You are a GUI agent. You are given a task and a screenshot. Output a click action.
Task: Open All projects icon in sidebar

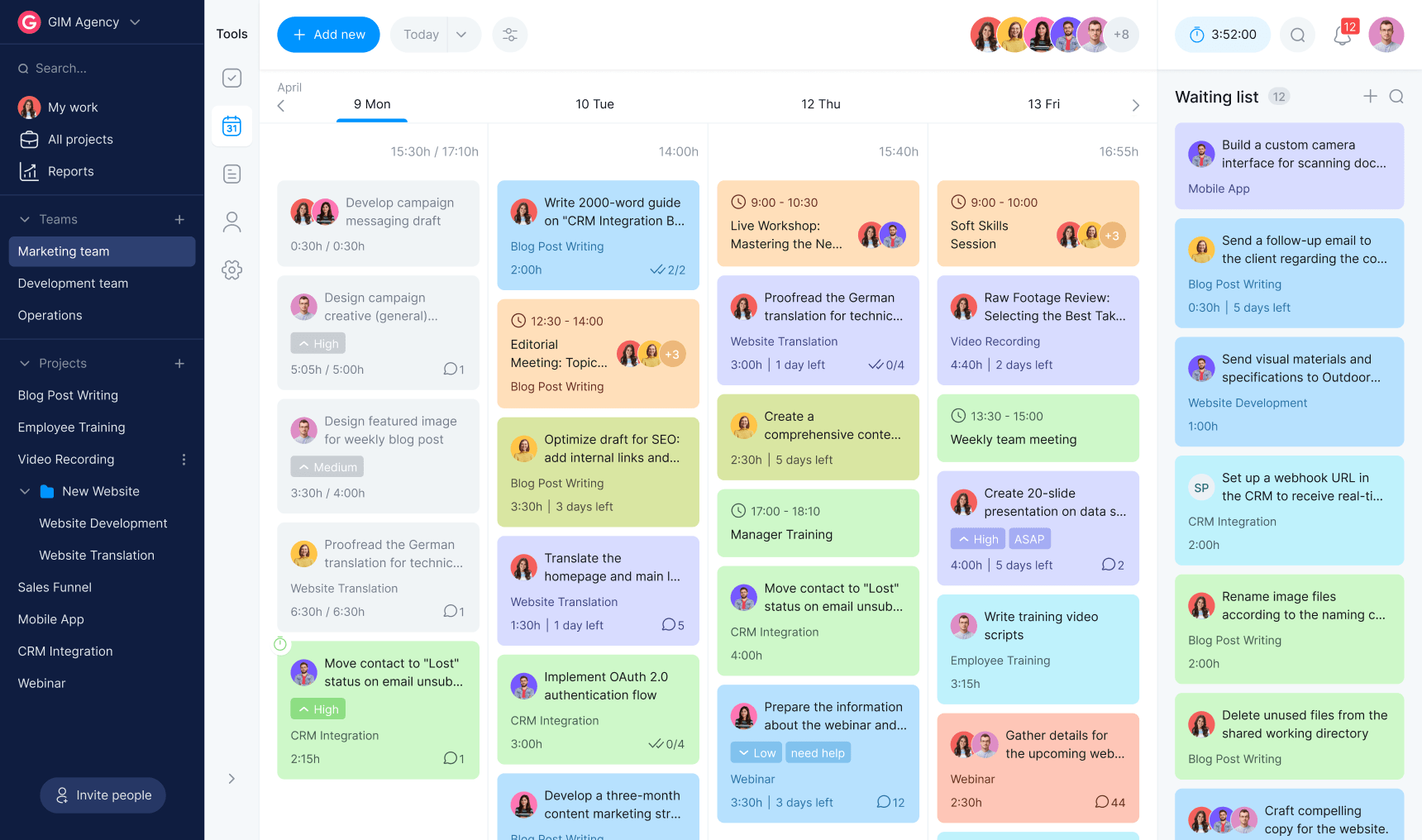[29, 140]
